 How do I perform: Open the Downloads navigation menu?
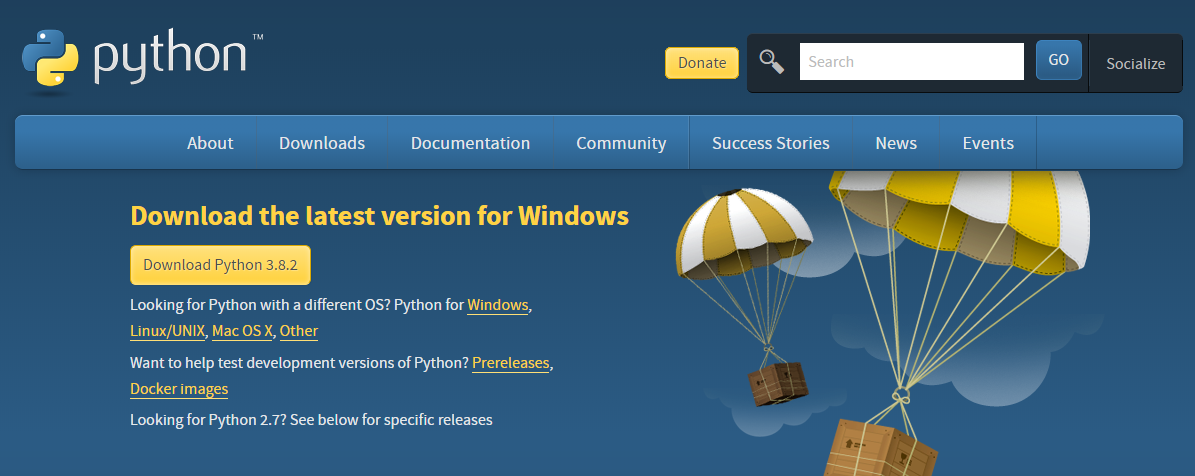pos(322,142)
